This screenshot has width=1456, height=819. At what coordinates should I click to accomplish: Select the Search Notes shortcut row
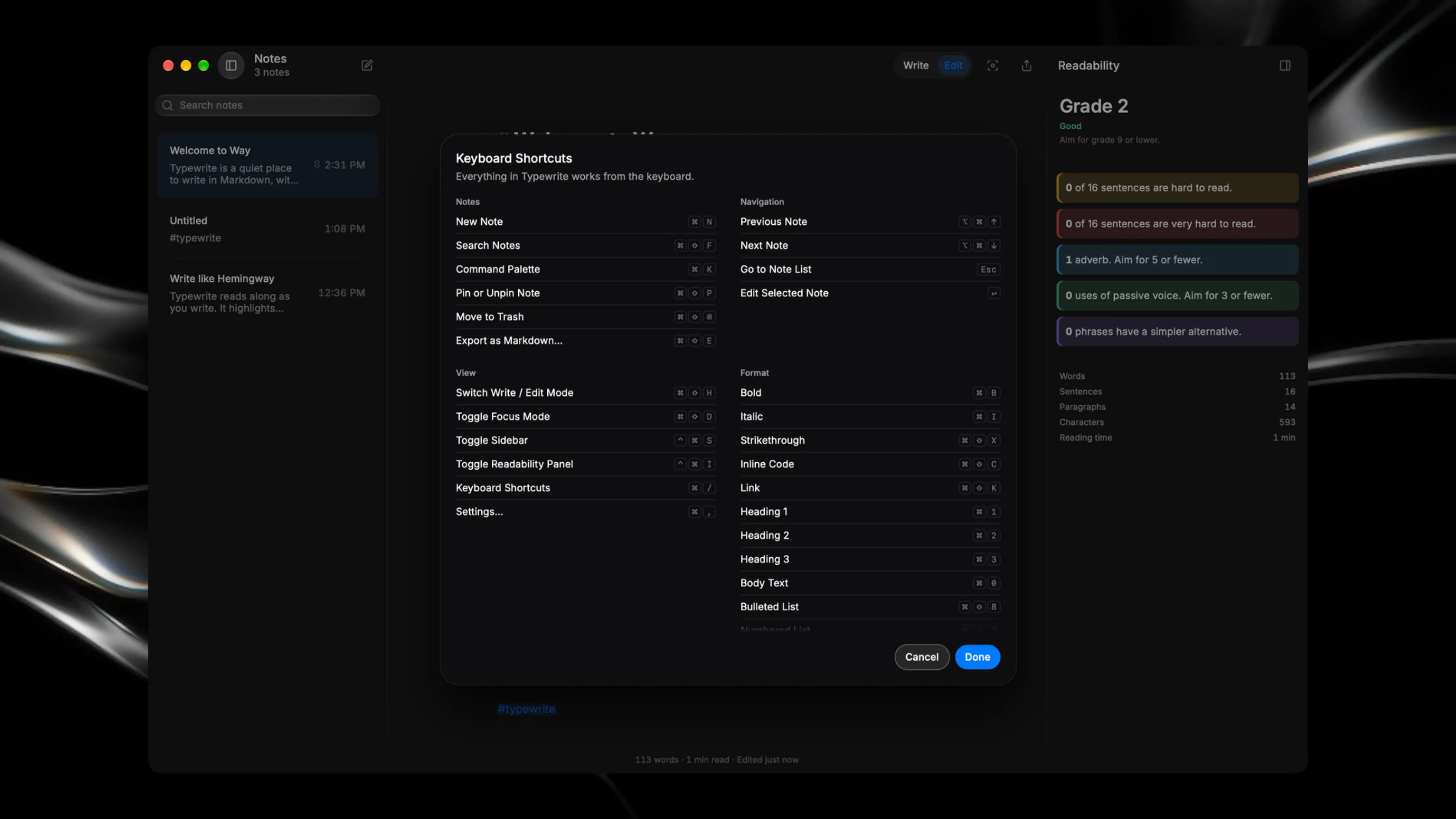[x=586, y=245]
